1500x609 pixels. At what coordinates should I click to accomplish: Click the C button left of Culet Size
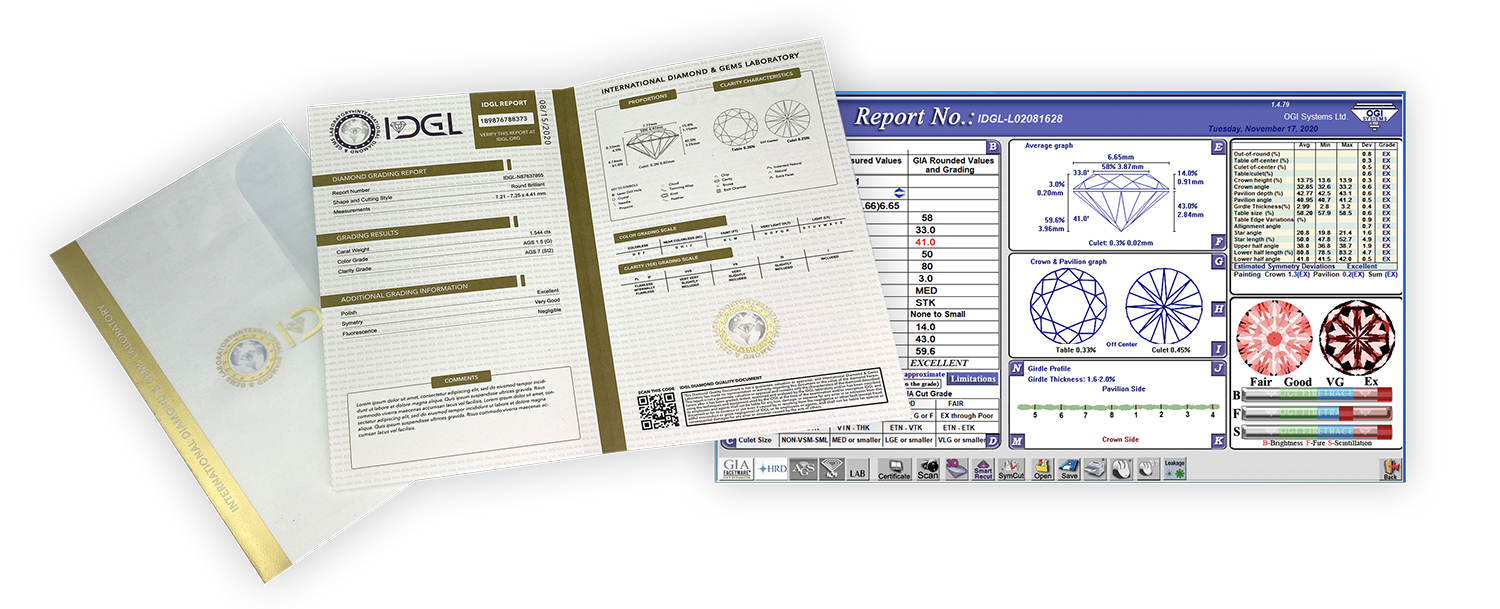coord(729,441)
